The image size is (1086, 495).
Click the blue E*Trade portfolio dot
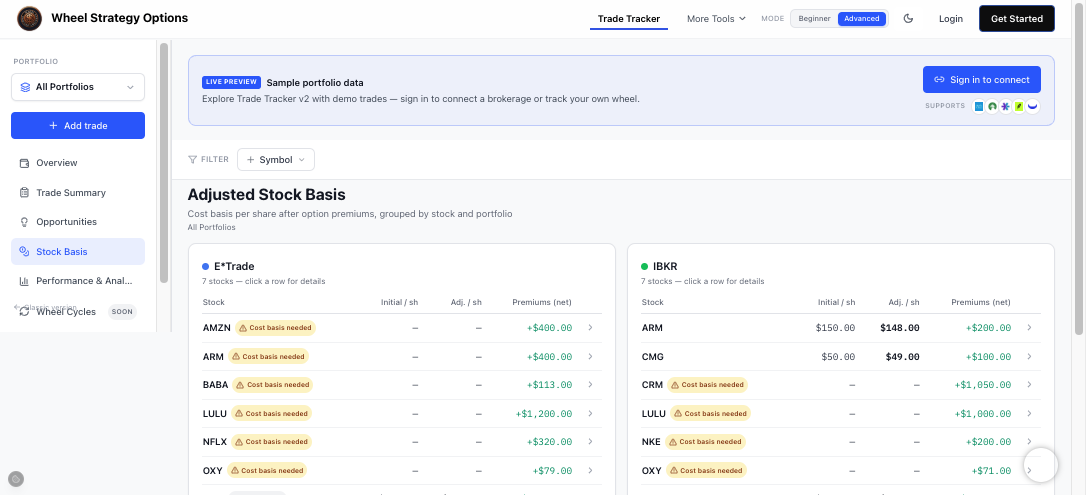pos(206,266)
